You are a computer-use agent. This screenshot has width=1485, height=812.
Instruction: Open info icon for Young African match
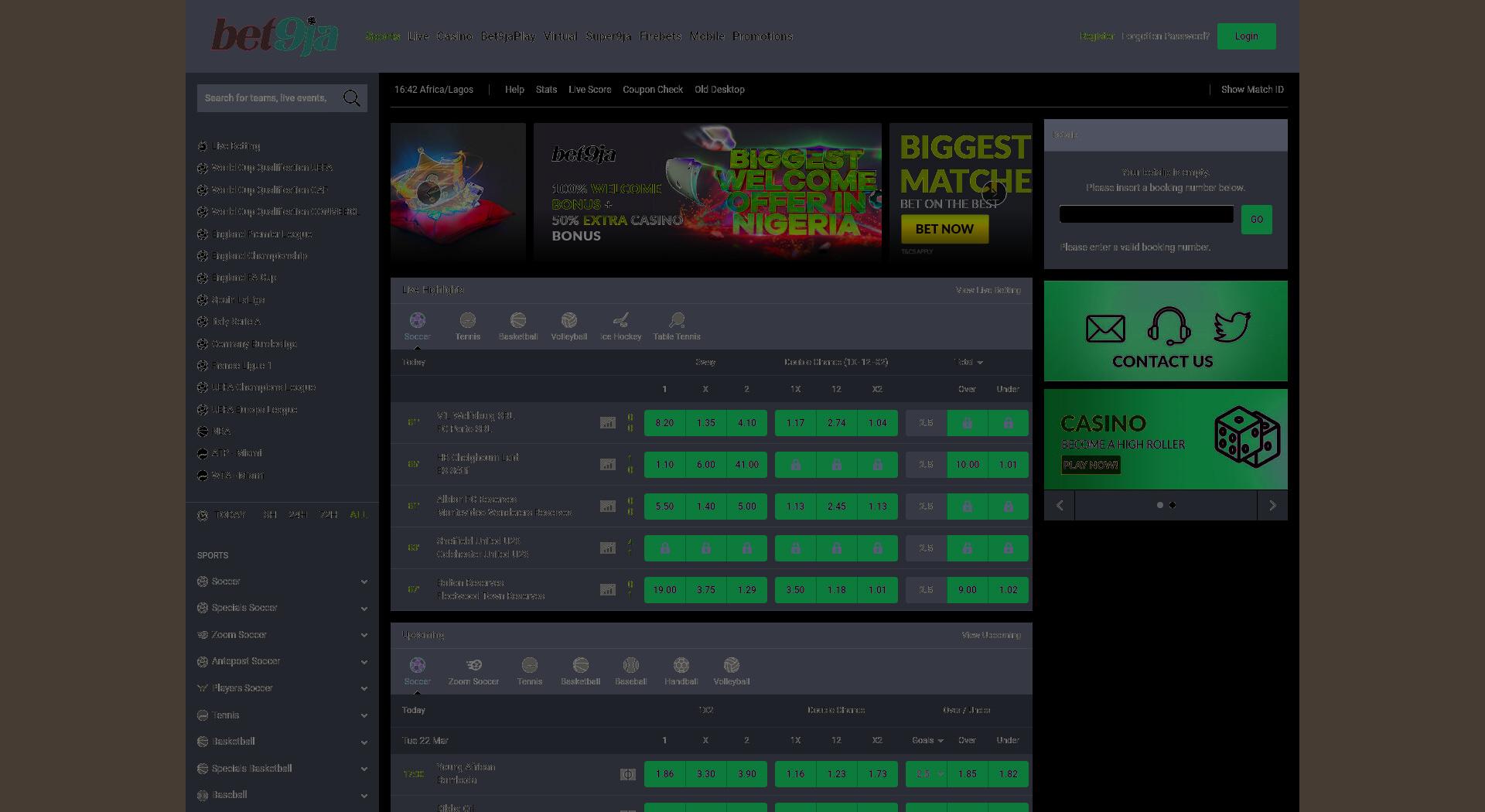628,774
